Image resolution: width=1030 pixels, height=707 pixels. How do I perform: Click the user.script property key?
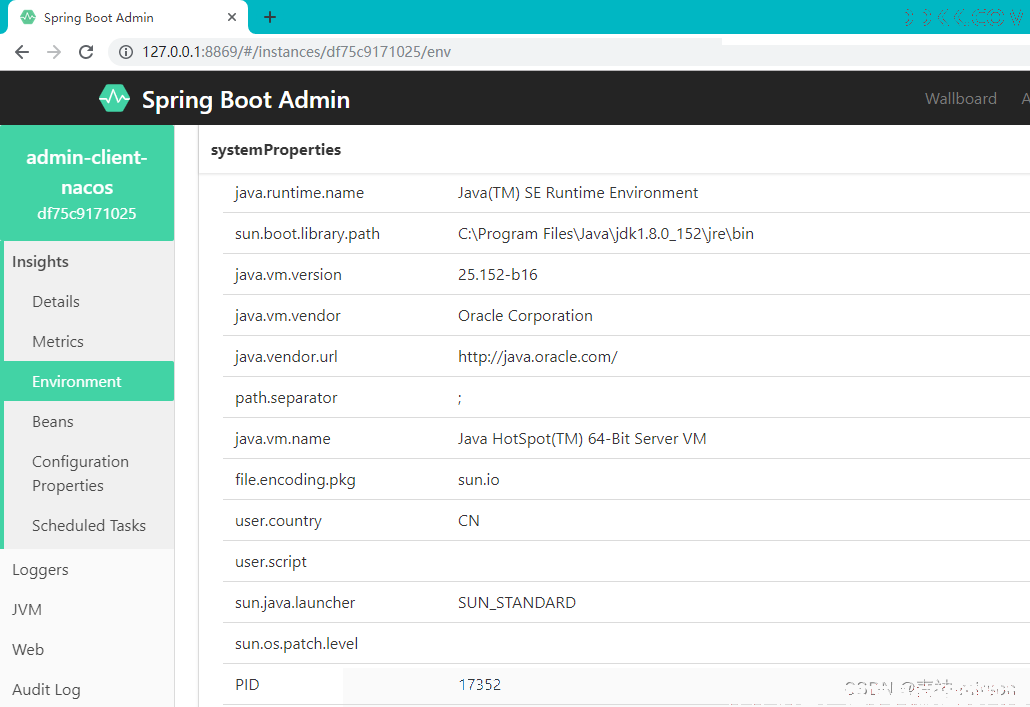point(271,562)
